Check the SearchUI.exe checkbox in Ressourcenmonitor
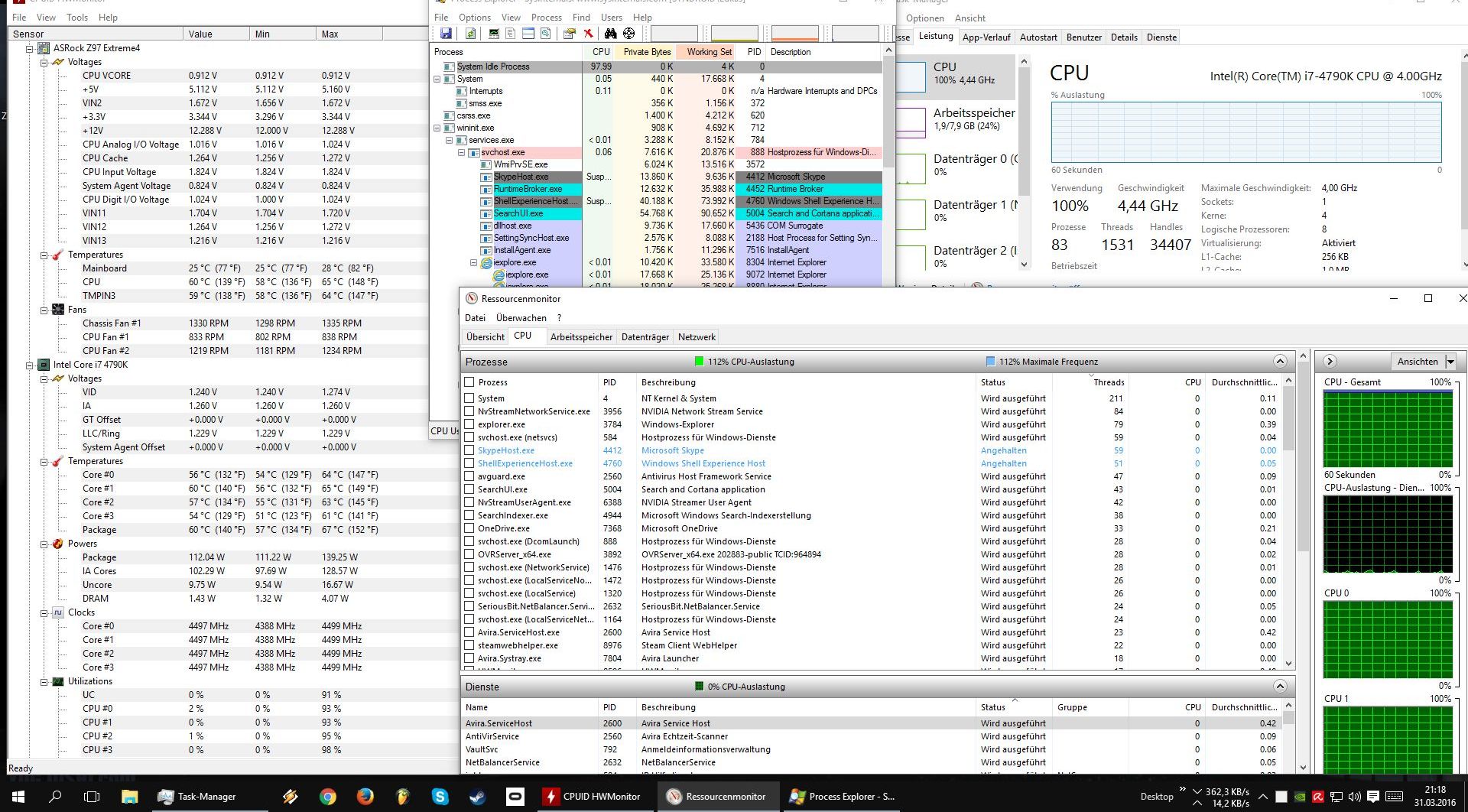 click(x=469, y=489)
